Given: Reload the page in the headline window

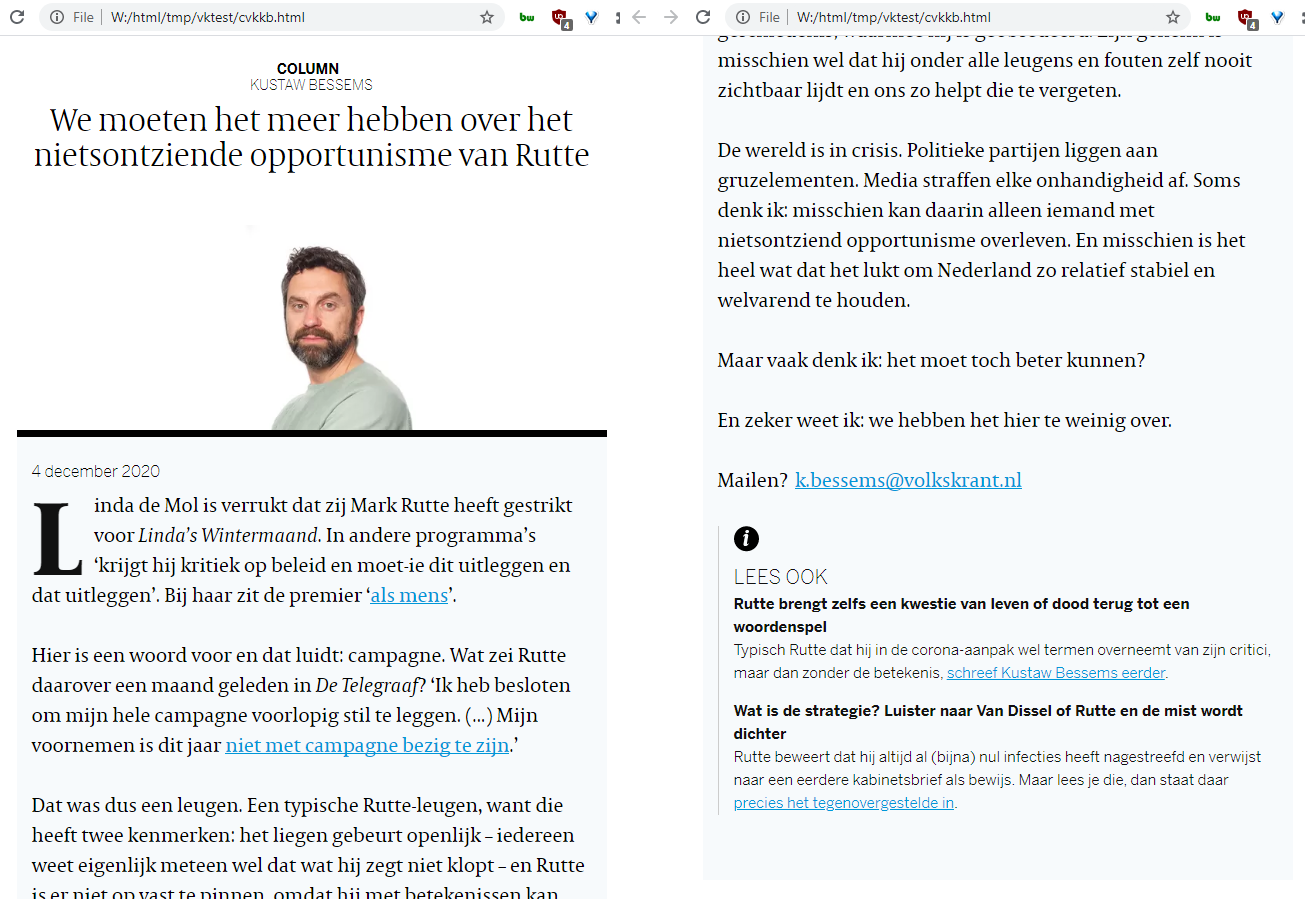Looking at the screenshot, I should click(17, 17).
